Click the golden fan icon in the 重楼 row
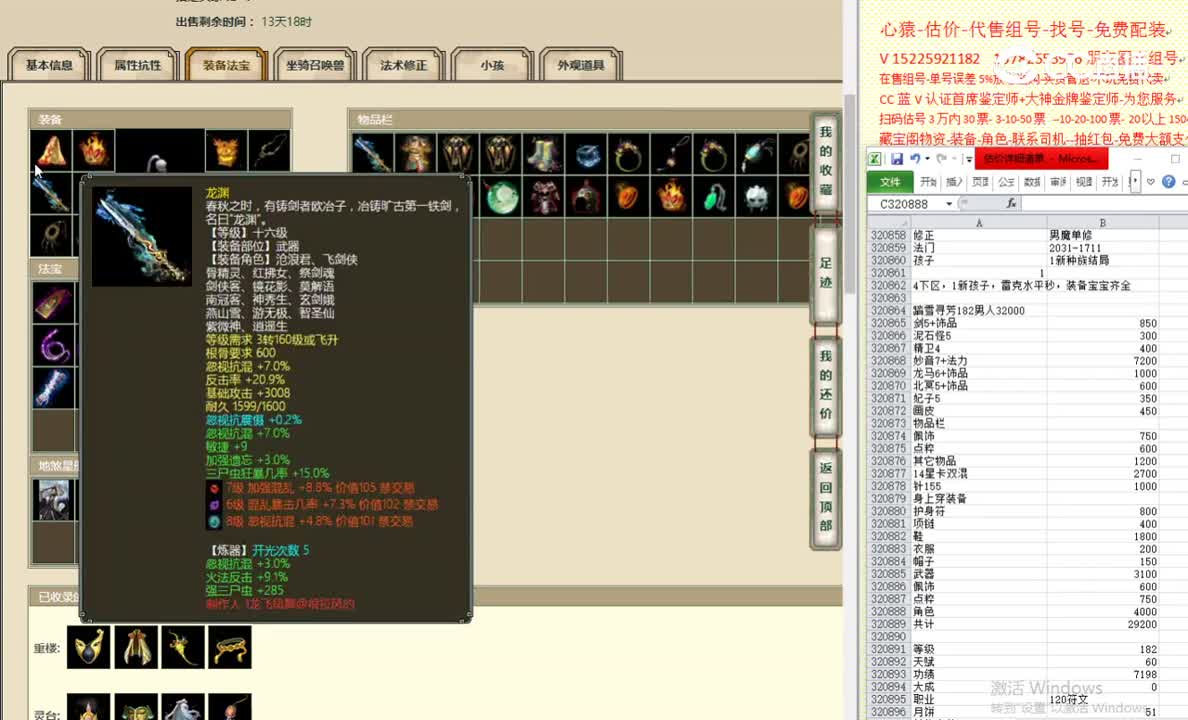The image size is (1188, 720). click(135, 647)
